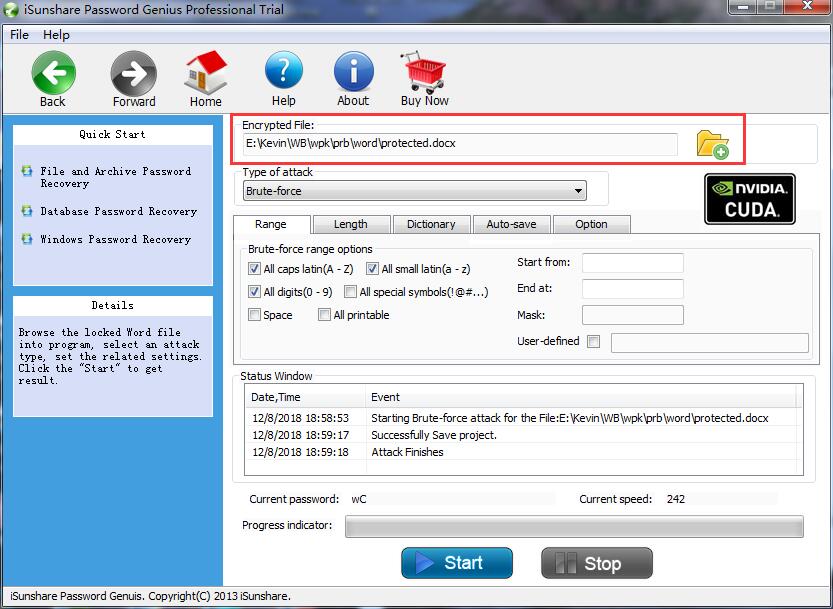Click the Encrypted File path field
The height and width of the screenshot is (609, 833).
coord(460,144)
